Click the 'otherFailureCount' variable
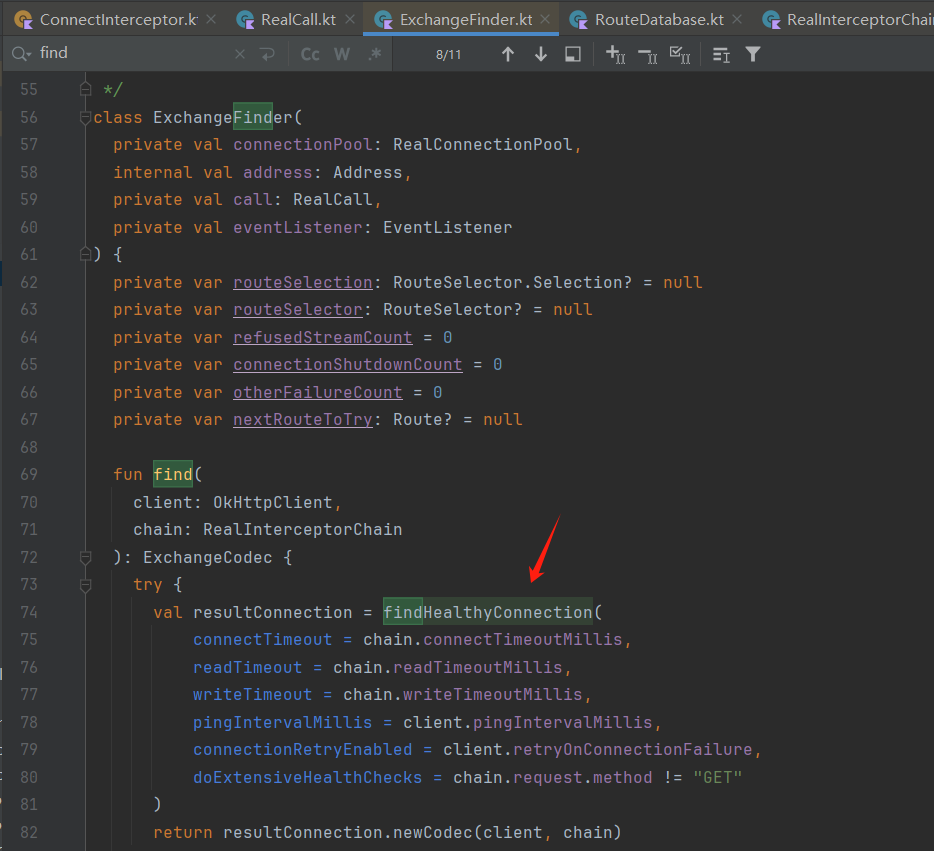The width and height of the screenshot is (934, 851). 317,392
